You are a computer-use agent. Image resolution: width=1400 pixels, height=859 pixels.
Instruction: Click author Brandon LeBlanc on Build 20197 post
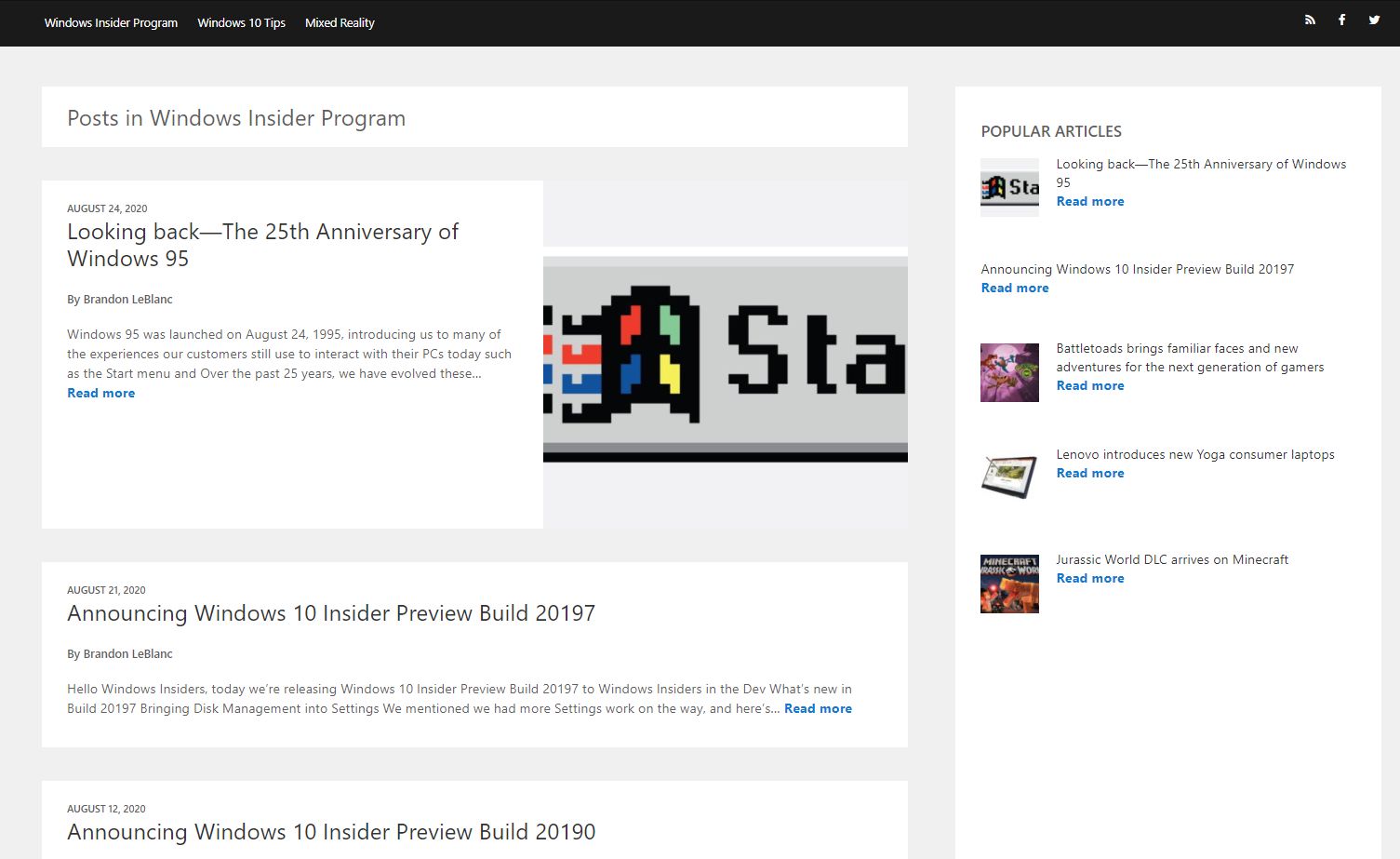tap(127, 654)
